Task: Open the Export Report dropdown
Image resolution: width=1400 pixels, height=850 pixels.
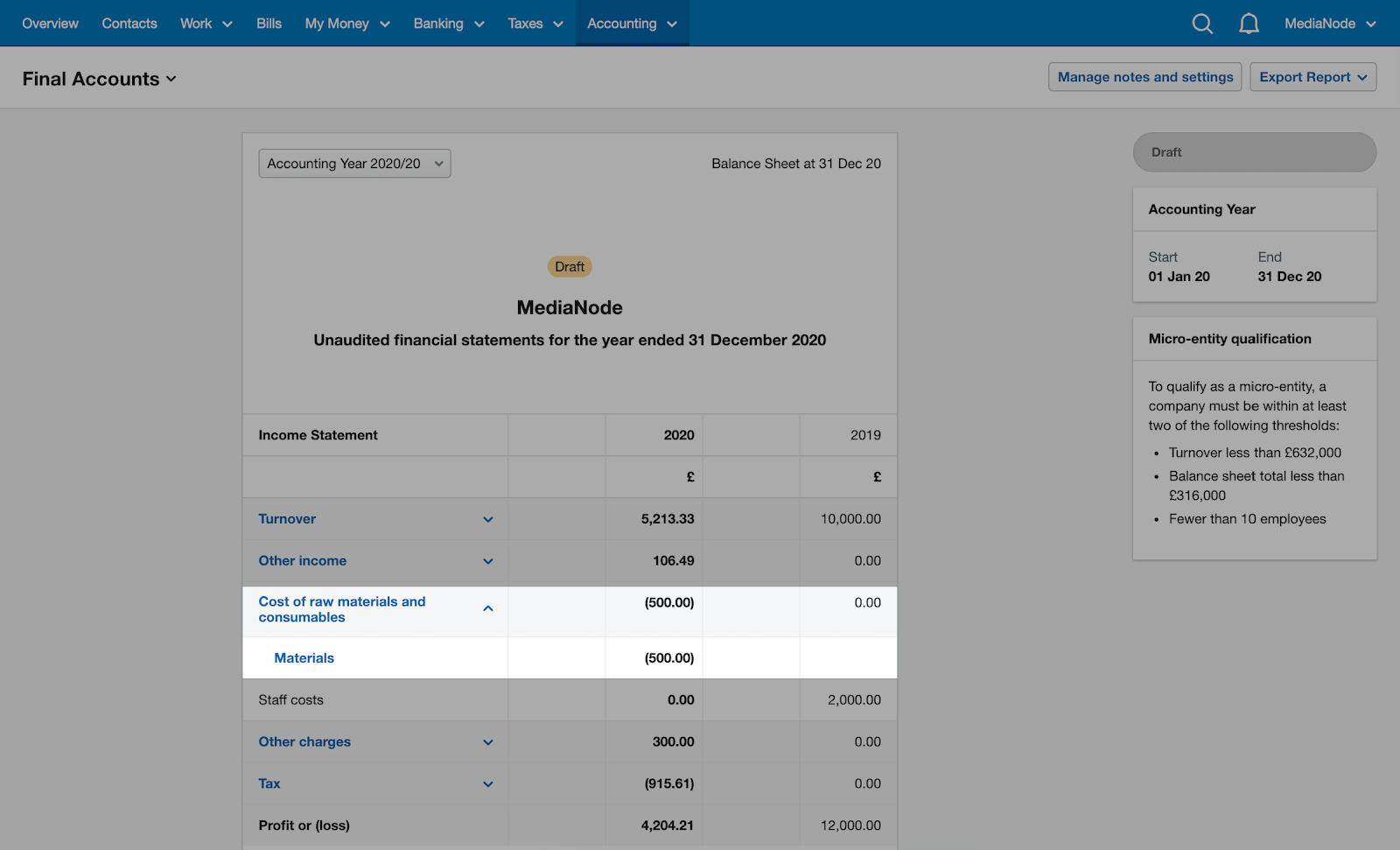Action: (1312, 77)
